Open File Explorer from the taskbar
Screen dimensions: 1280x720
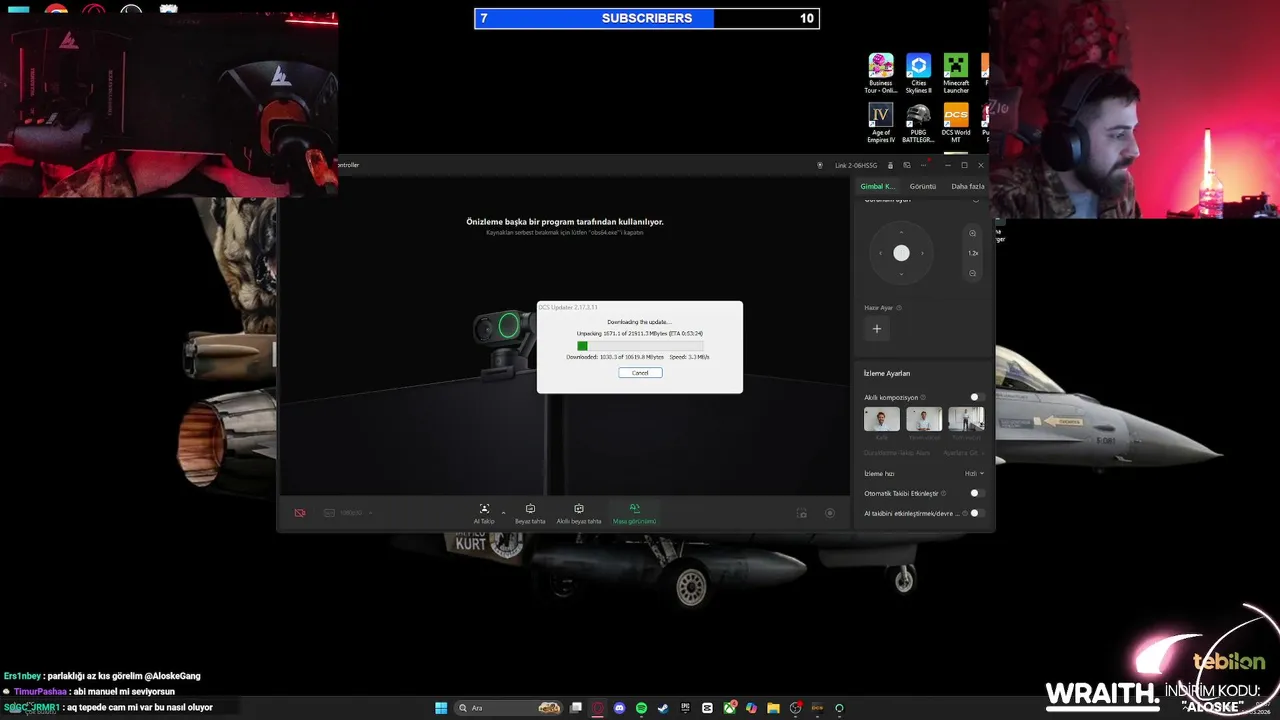(773, 708)
